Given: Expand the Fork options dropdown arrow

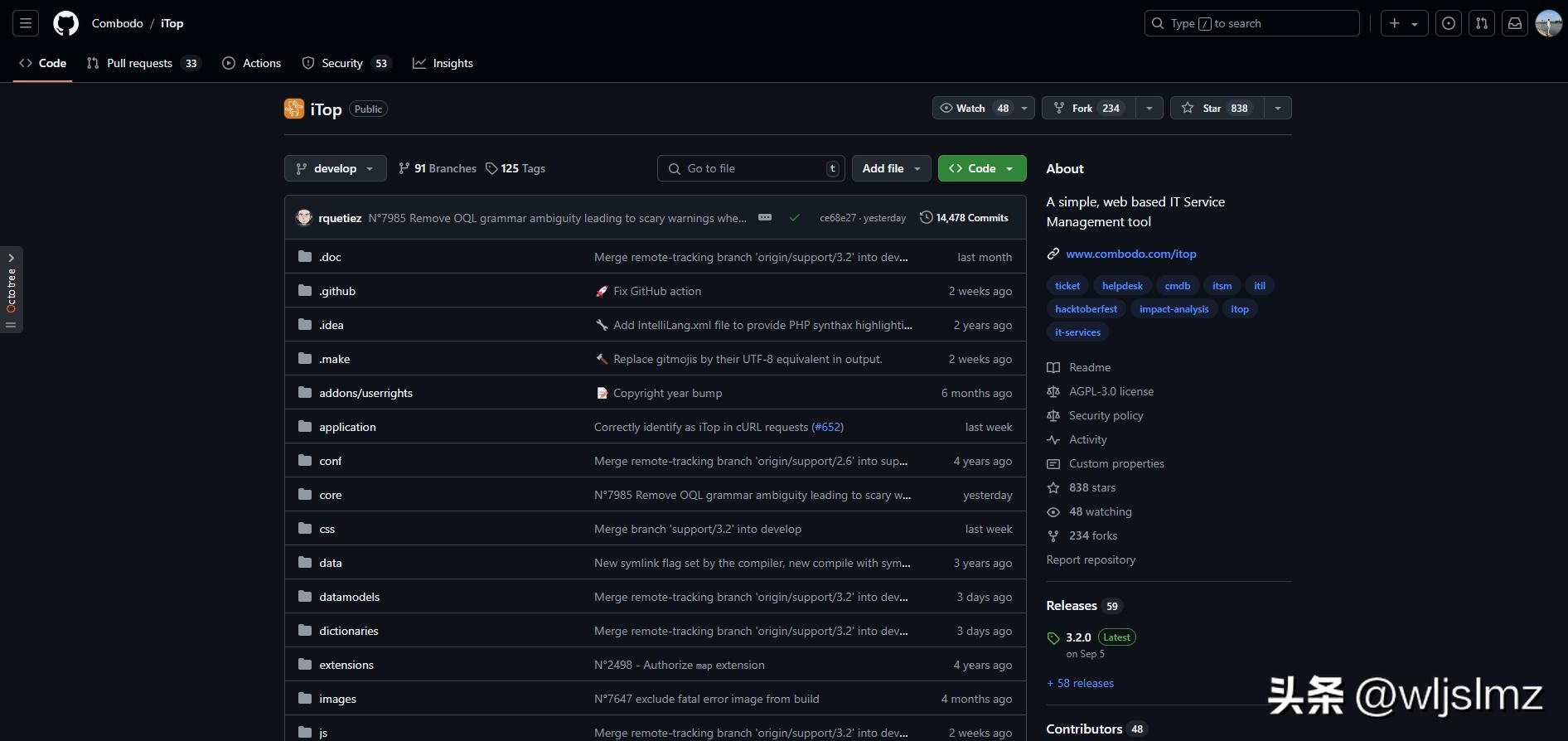Looking at the screenshot, I should click(1149, 109).
